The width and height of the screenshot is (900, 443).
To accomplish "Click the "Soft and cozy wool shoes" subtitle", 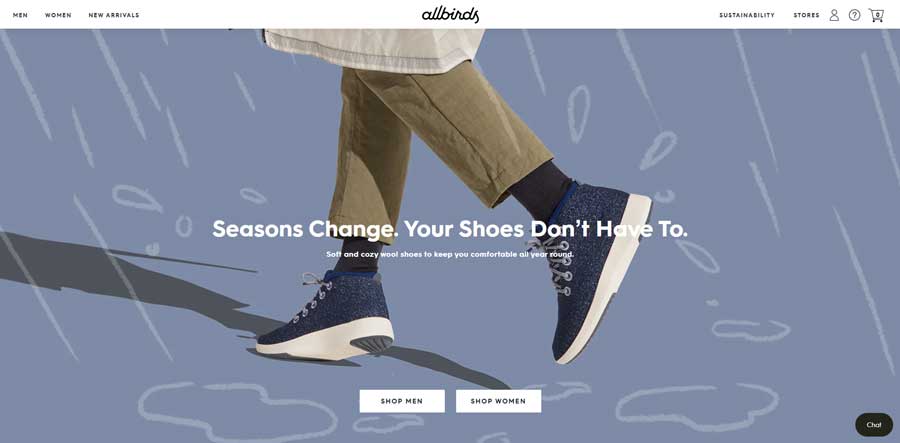I will [450, 254].
